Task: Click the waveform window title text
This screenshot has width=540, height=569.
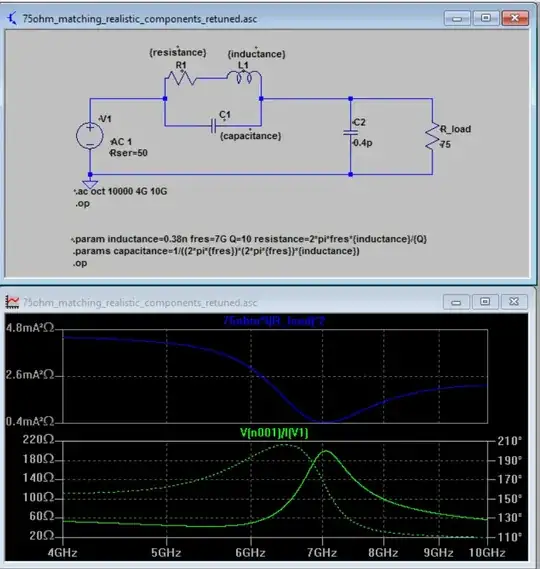Action: tap(140, 303)
